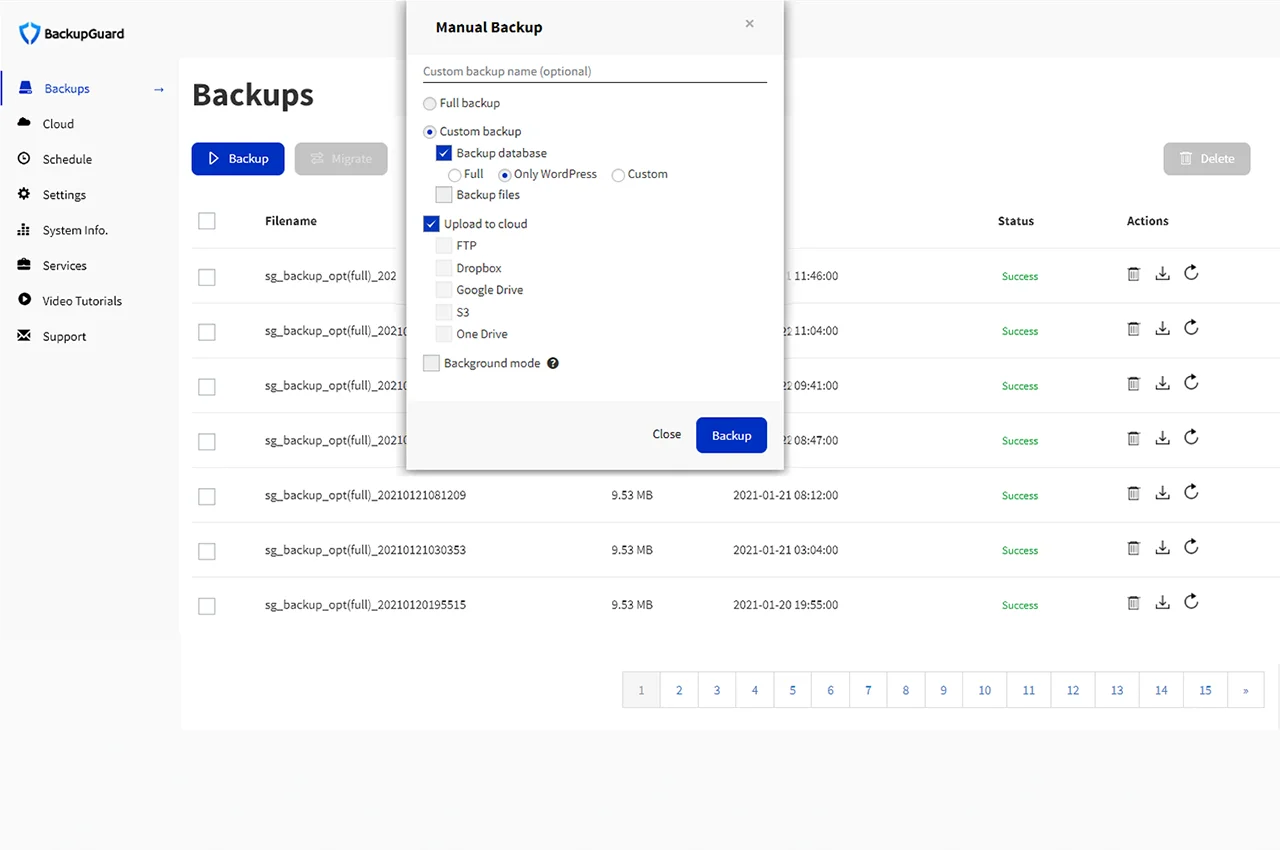Choose the Custom database option

click(x=617, y=174)
